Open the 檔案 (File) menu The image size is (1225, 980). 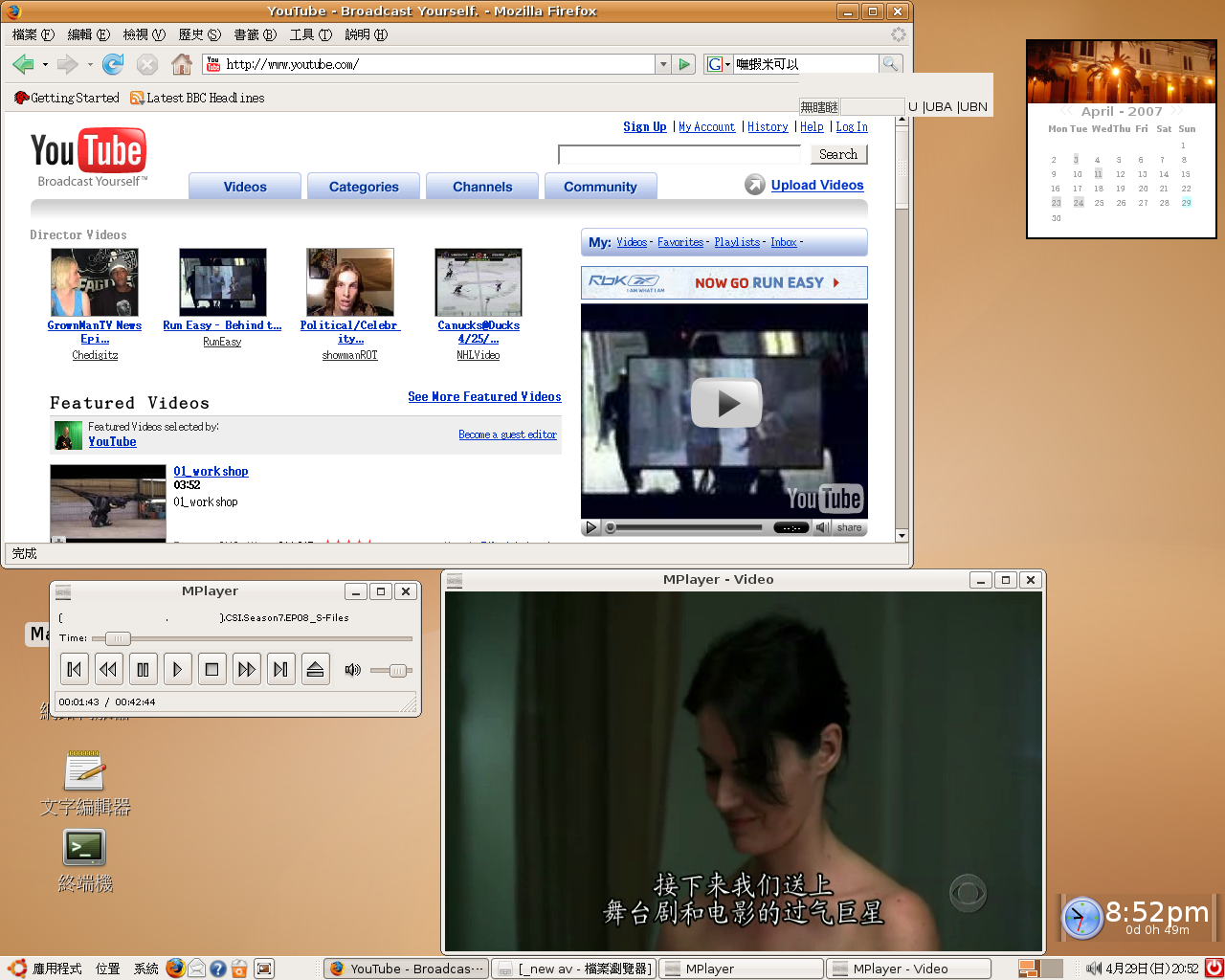[33, 34]
